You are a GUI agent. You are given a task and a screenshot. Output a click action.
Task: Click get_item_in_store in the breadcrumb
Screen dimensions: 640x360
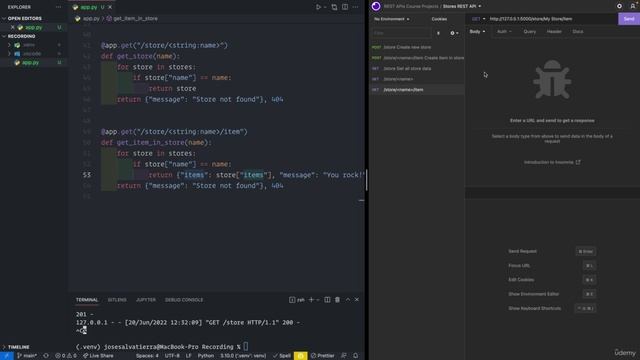[135, 18]
